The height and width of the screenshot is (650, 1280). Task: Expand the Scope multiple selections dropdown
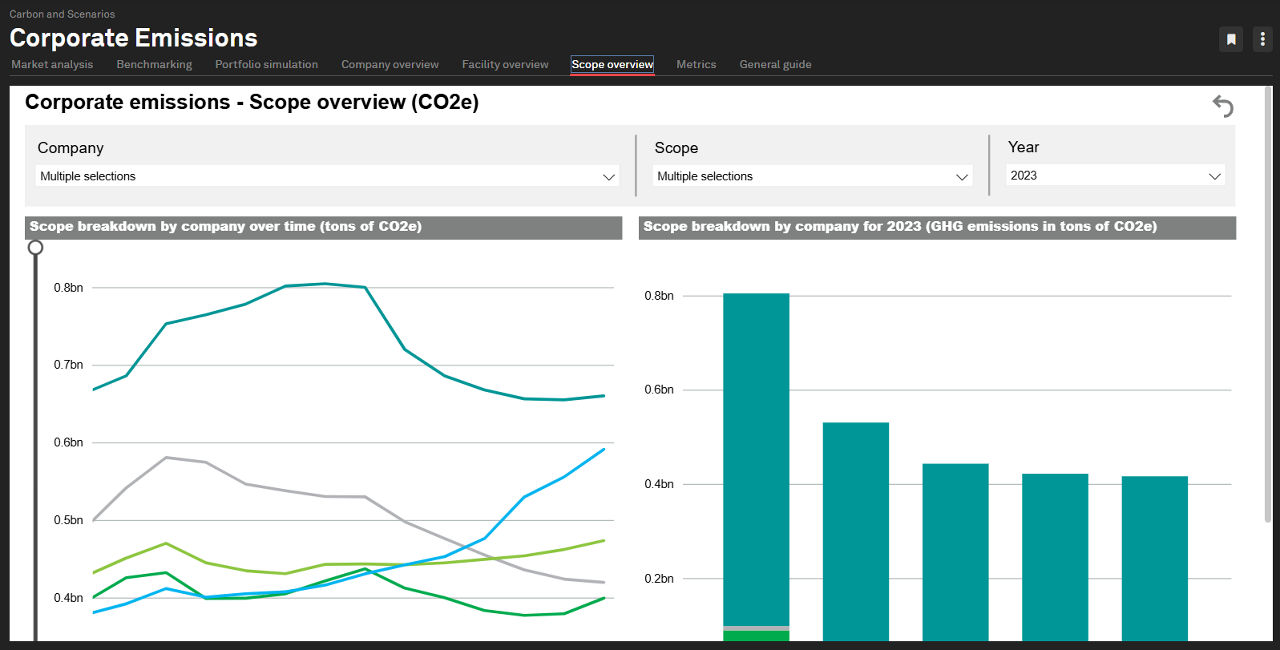pyautogui.click(x=812, y=176)
